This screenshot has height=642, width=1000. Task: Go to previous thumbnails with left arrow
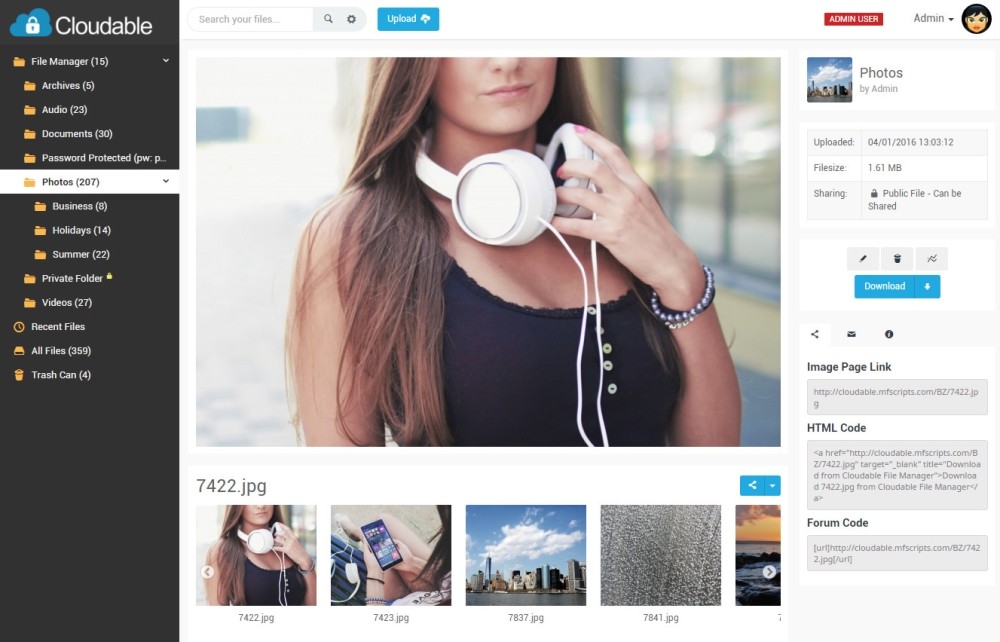(x=207, y=572)
